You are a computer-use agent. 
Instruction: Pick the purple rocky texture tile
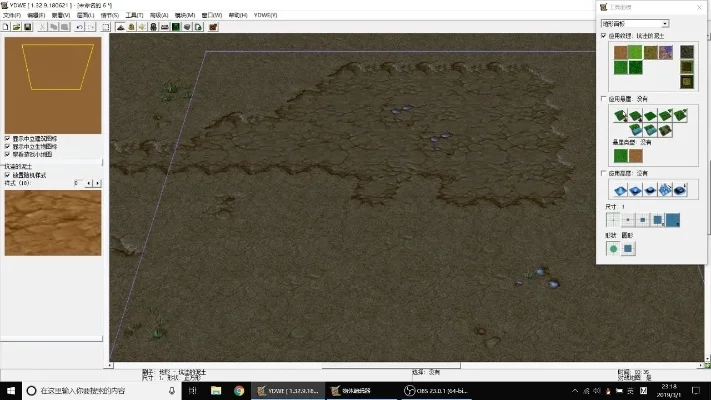click(x=666, y=52)
